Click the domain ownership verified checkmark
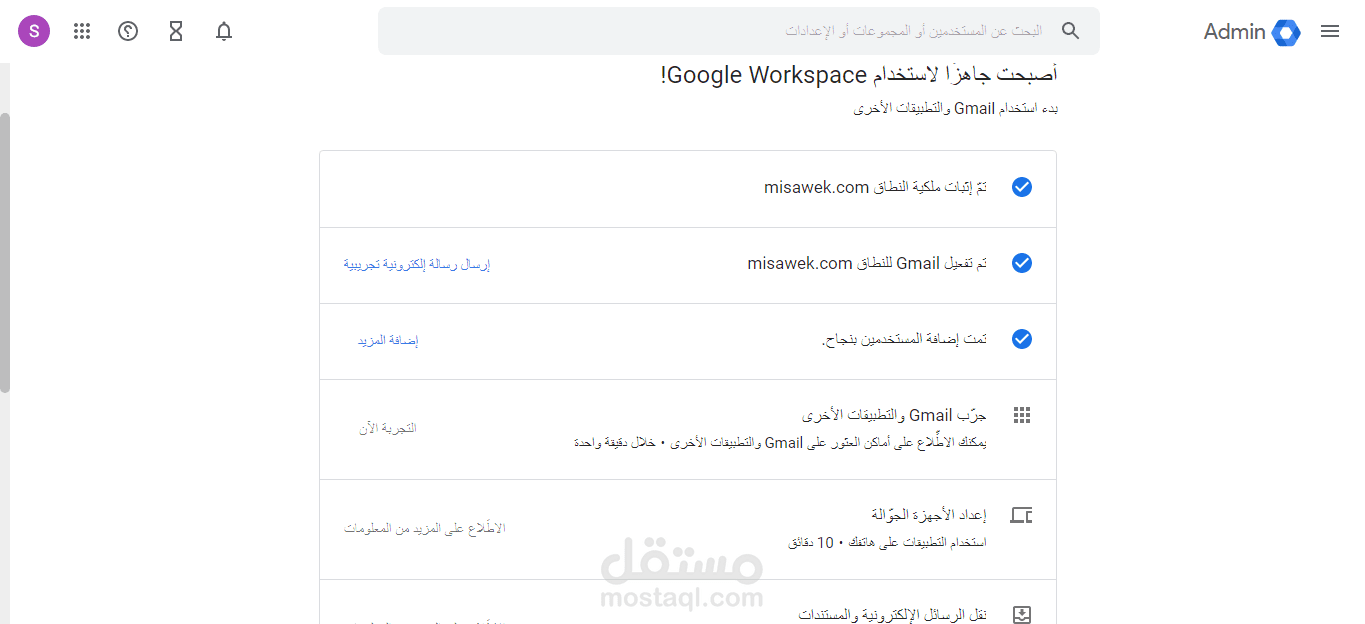 [1022, 187]
